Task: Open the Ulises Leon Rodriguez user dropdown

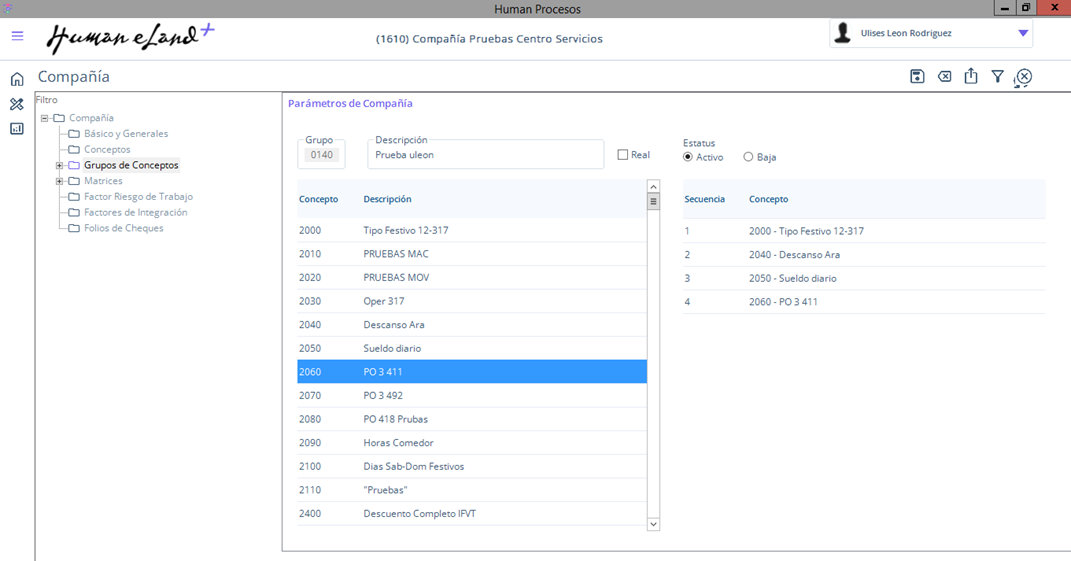Action: (1022, 33)
